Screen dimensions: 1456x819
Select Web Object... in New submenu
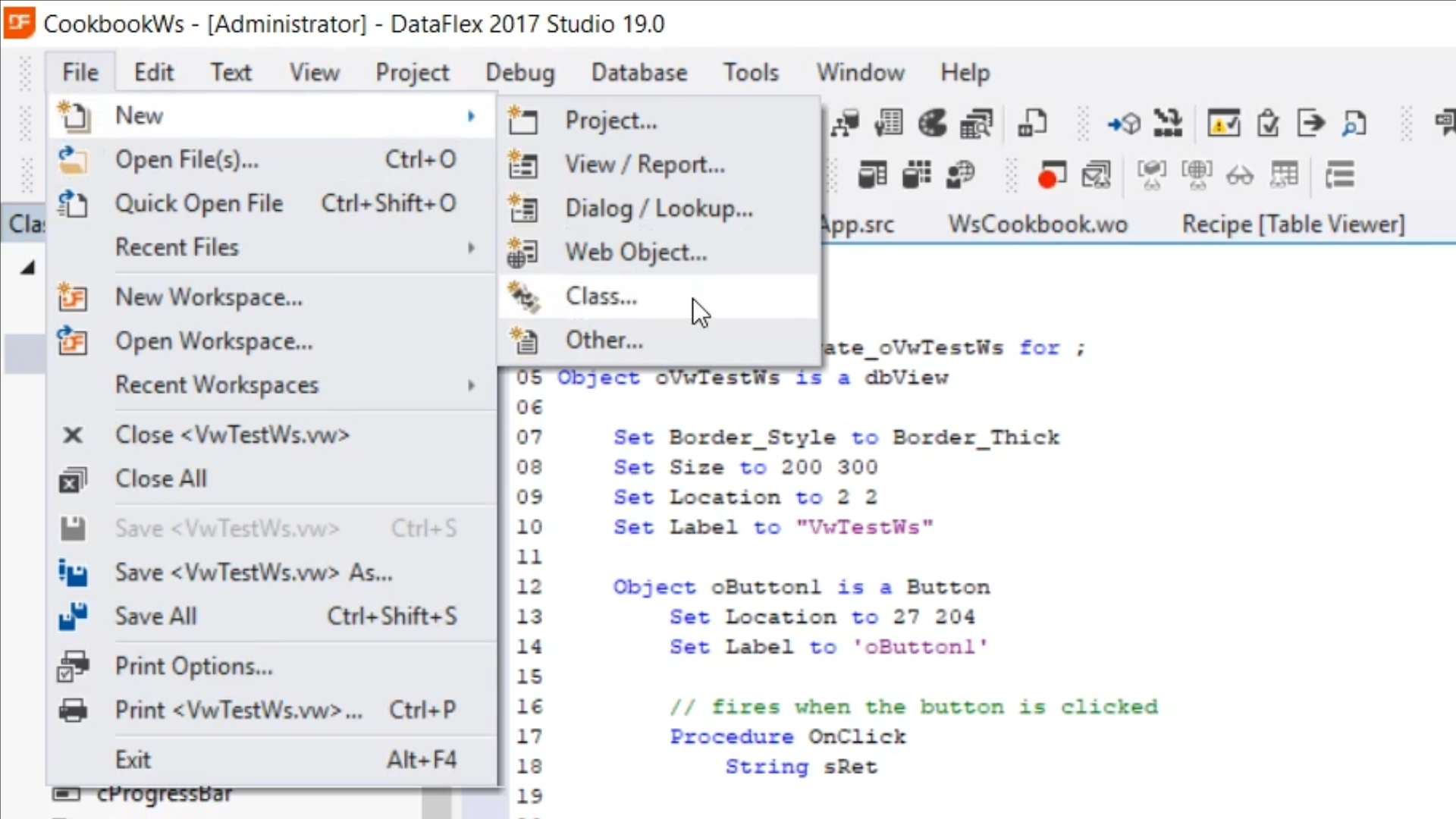[635, 253]
